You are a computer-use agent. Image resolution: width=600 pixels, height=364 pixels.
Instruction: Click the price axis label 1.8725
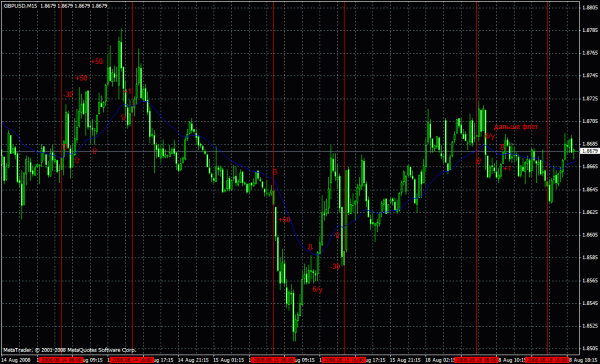(x=590, y=98)
